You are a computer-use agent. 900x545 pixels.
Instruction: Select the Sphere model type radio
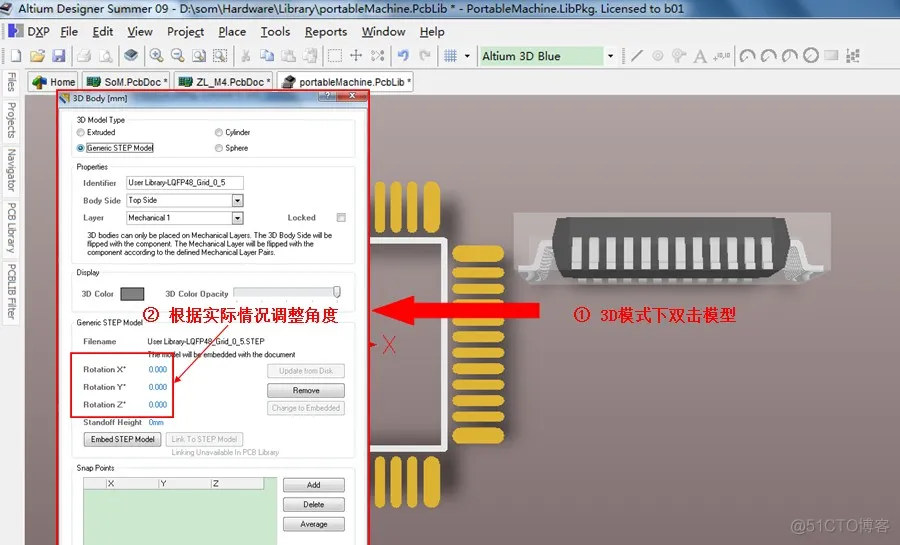219,148
